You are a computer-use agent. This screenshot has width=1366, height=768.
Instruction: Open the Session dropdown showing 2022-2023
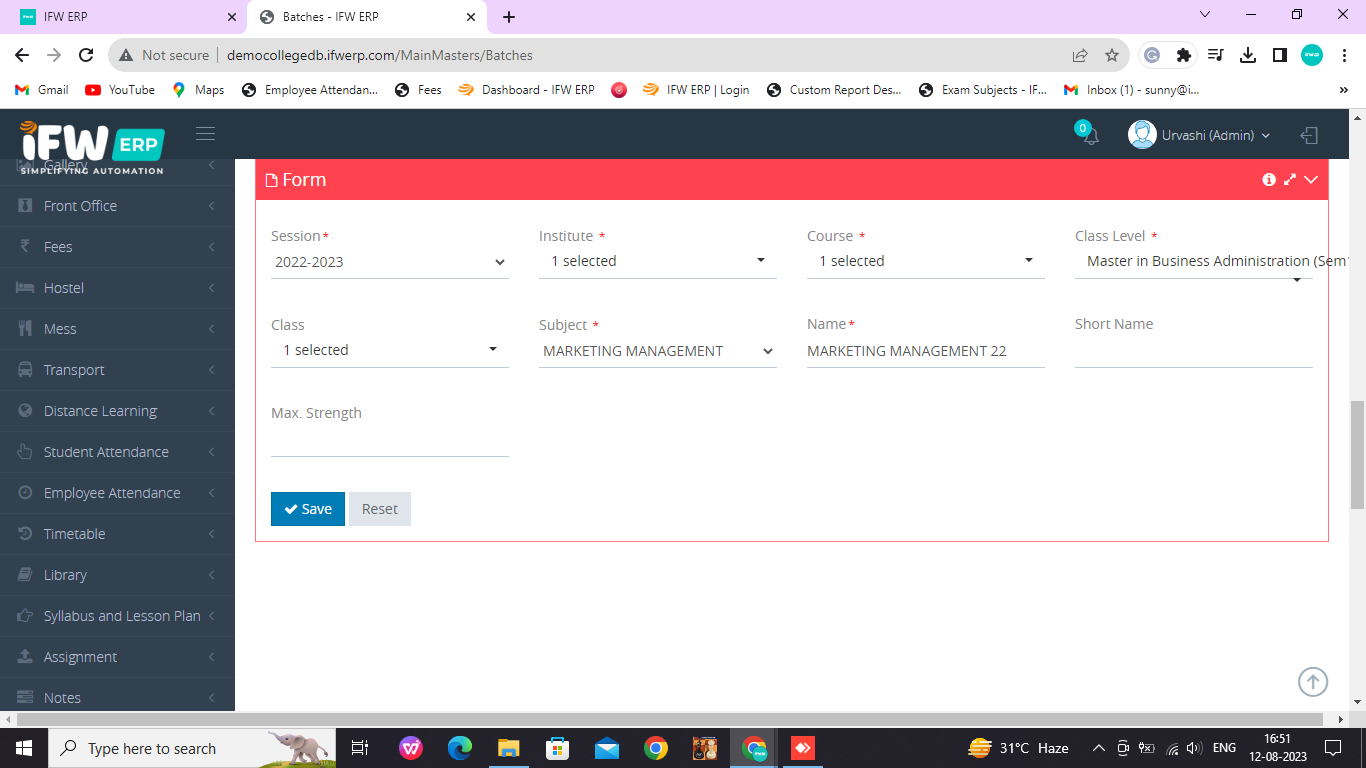coord(390,262)
